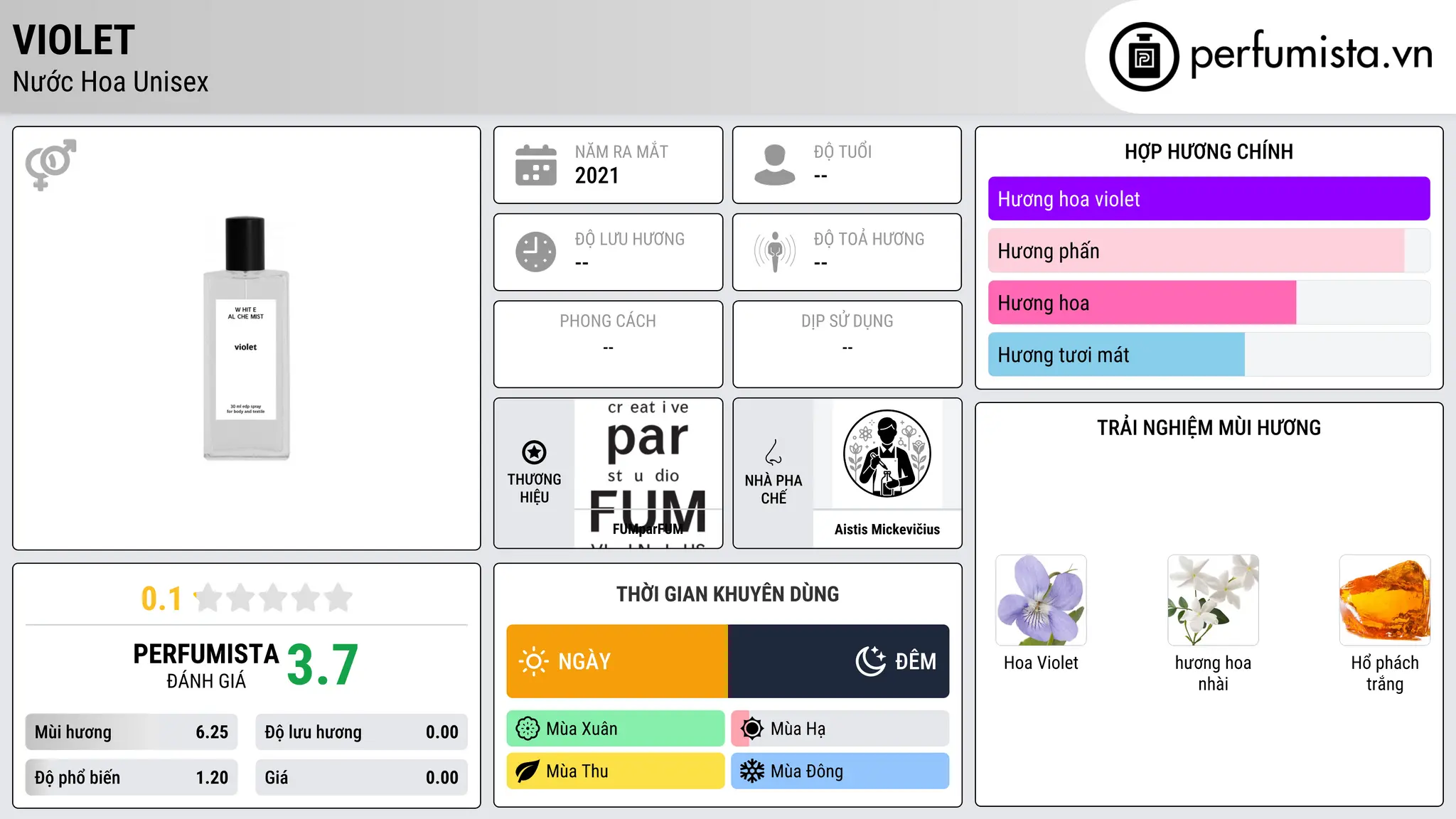The width and height of the screenshot is (1456, 819).
Task: Click the sun icon beside Mùa Hạ
Action: coord(752,729)
